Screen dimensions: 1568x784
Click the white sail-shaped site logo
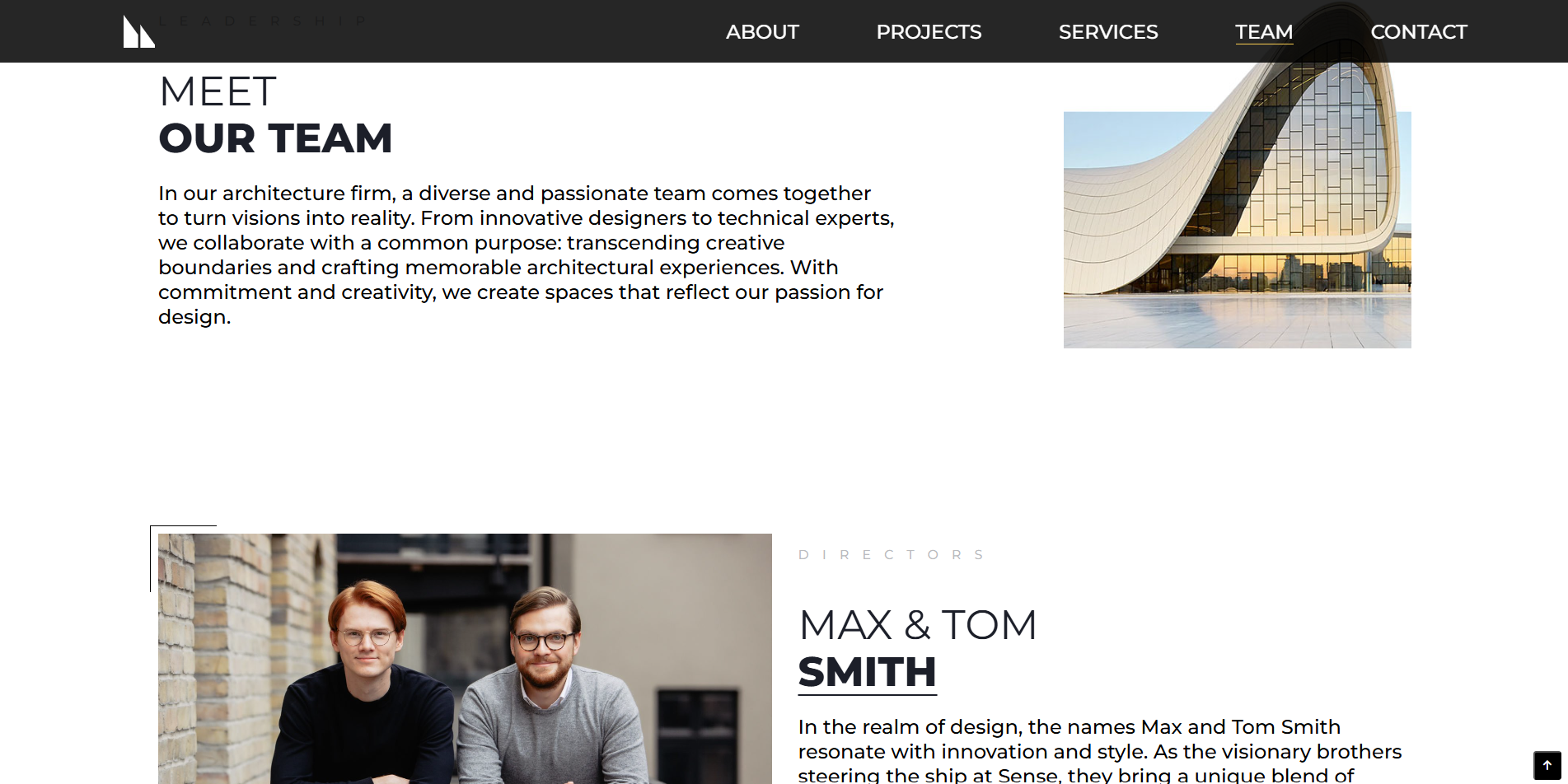coord(139,31)
